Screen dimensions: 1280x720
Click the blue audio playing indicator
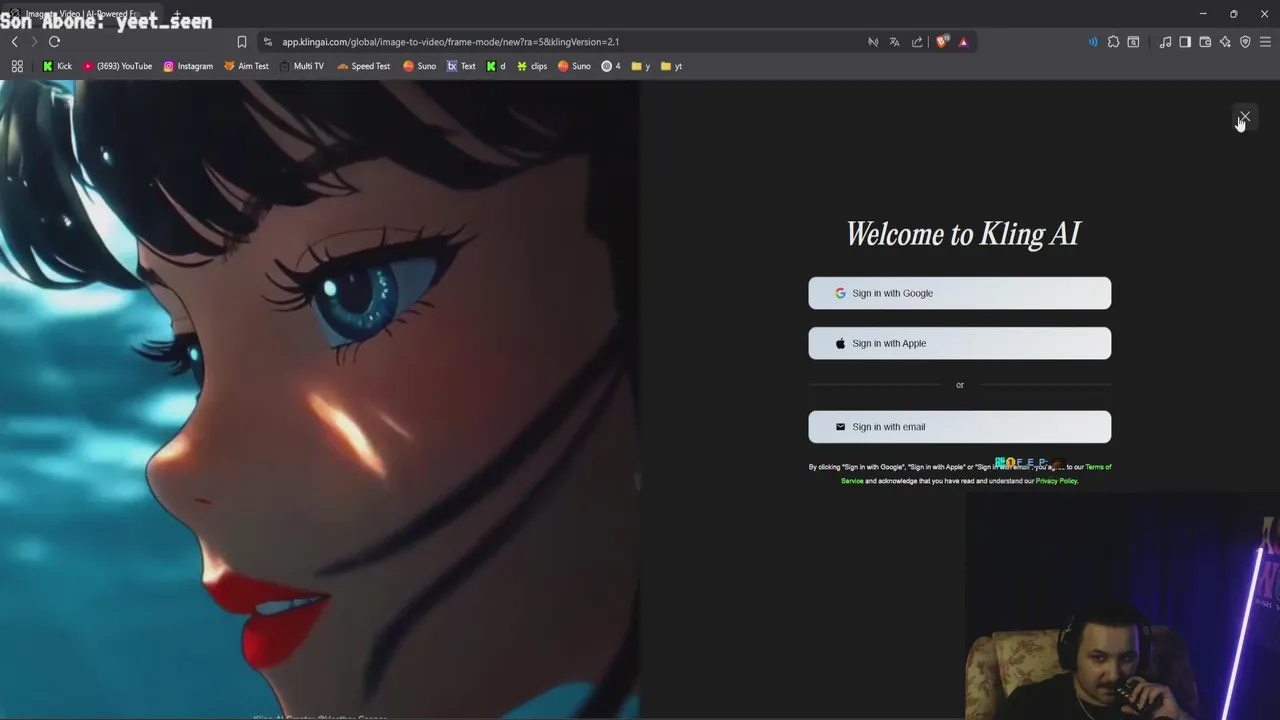[x=1092, y=42]
